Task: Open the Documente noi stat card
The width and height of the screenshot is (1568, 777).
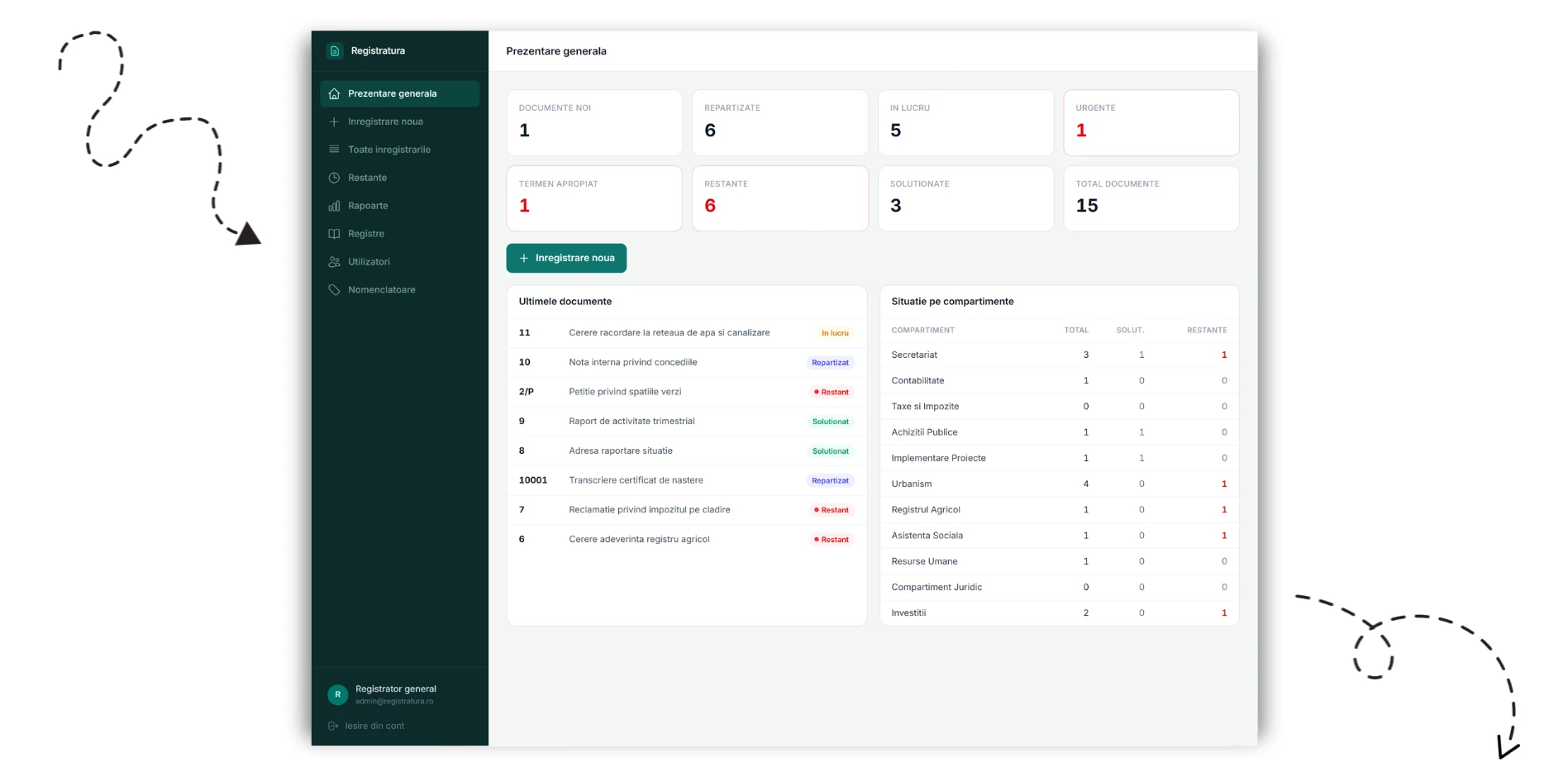Action: [594, 123]
